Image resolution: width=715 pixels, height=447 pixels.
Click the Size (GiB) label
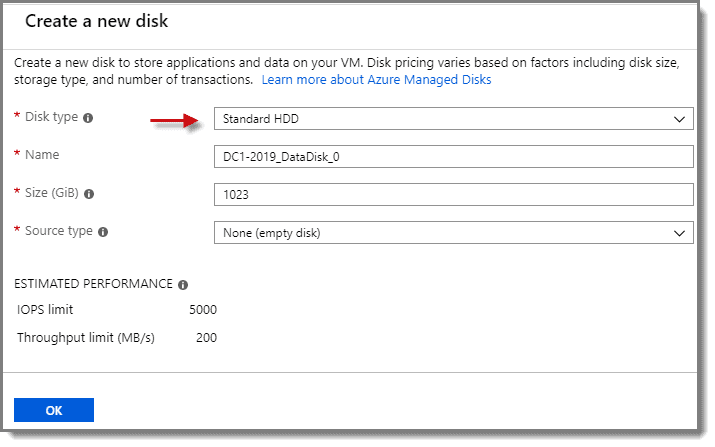click(52, 193)
